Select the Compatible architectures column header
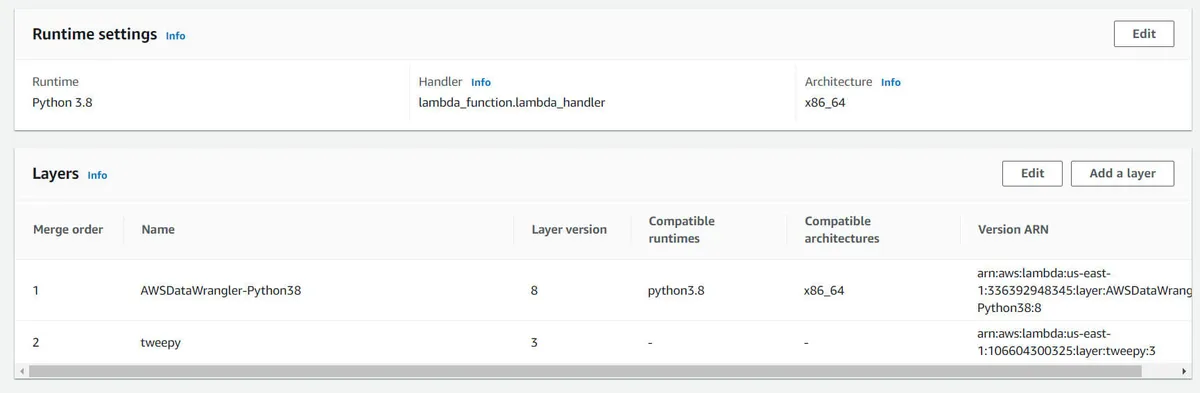This screenshot has width=1200, height=393. click(x=842, y=230)
